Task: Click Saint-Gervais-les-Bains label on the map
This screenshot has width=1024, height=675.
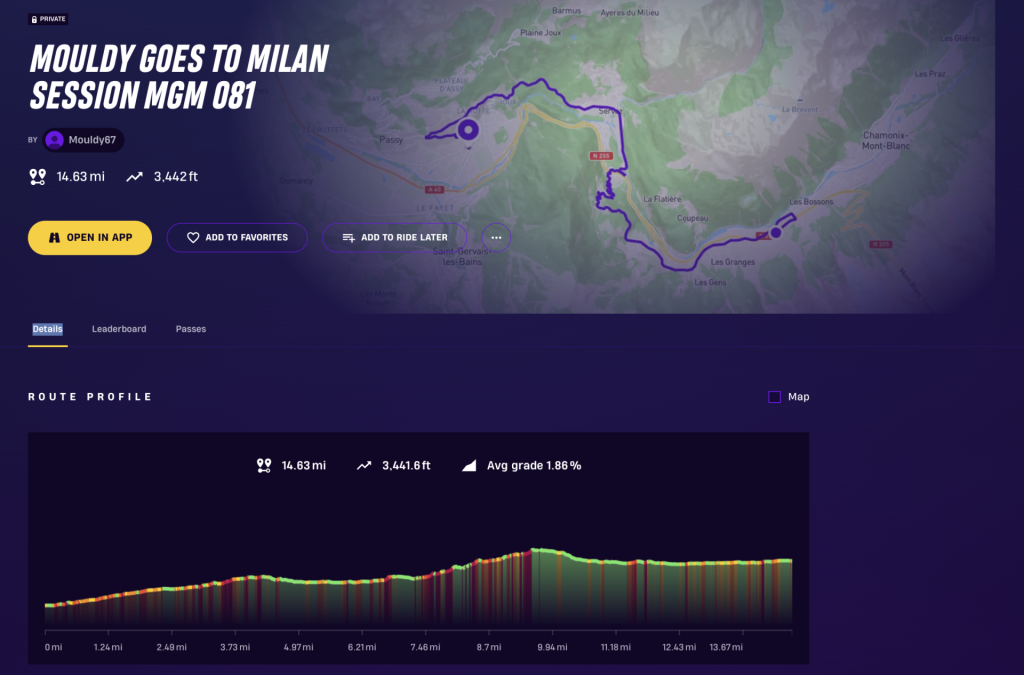Action: (462, 257)
